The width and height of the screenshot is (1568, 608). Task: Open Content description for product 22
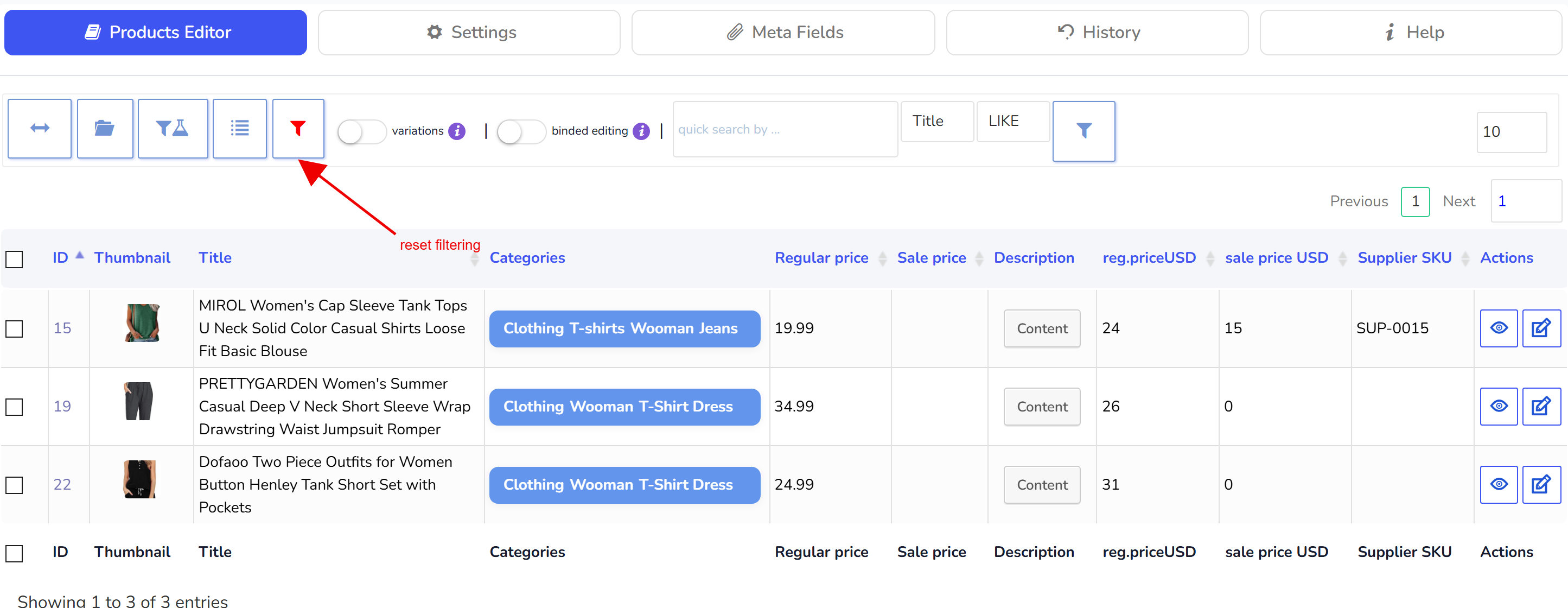(1042, 484)
